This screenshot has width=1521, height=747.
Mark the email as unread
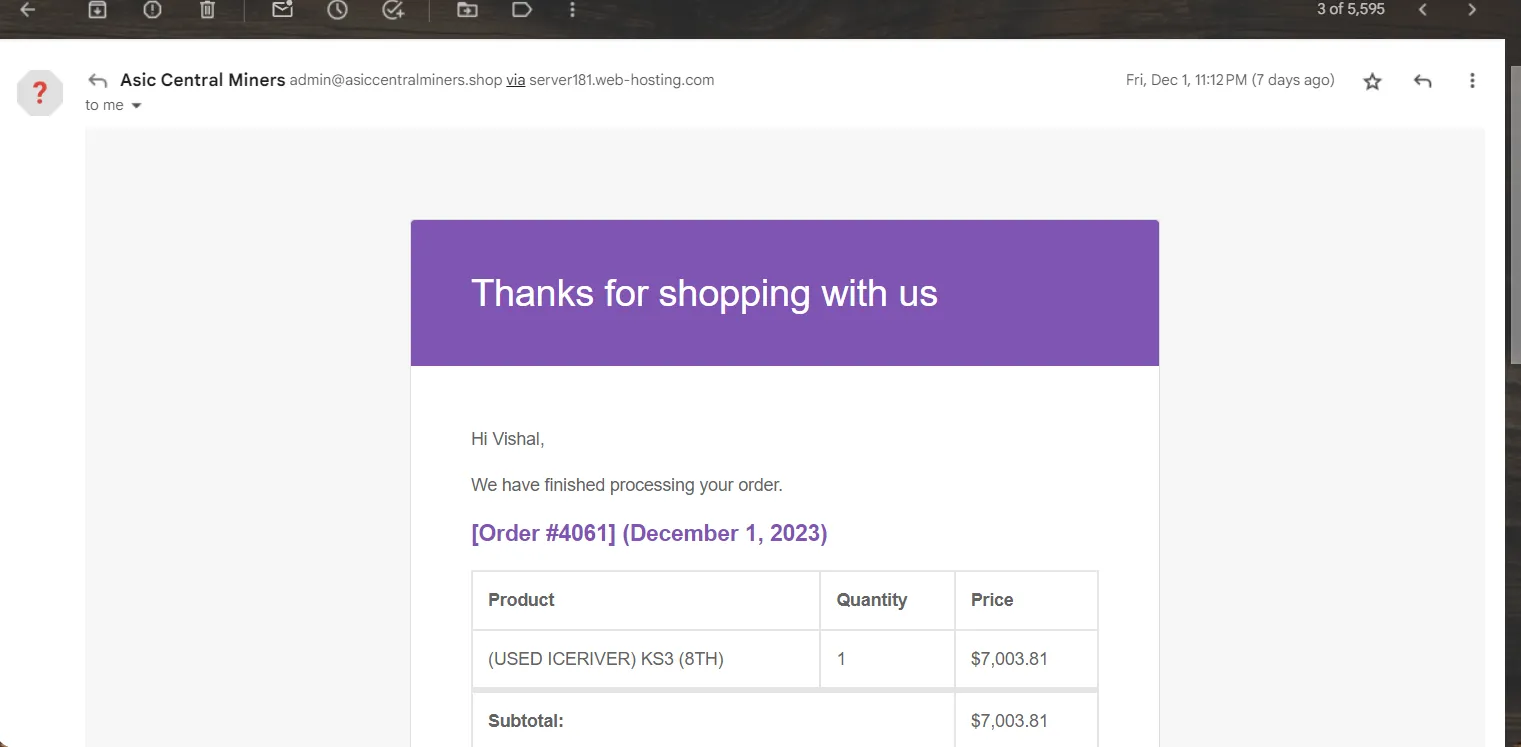tap(283, 10)
